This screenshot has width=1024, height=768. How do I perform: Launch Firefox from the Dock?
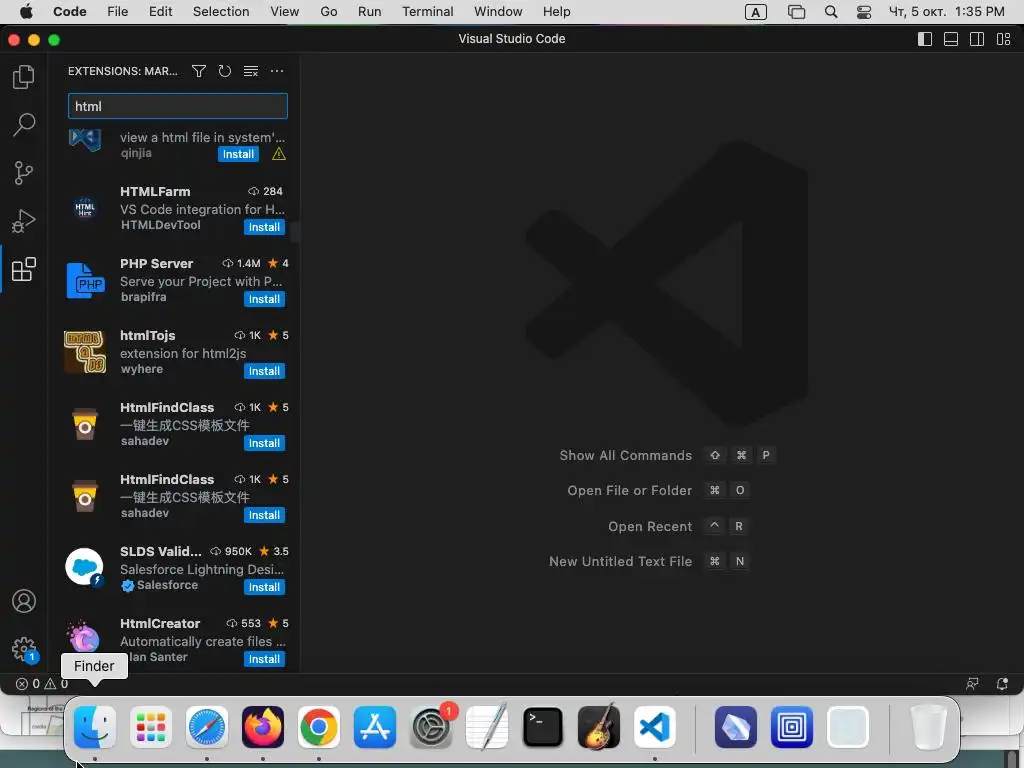pyautogui.click(x=263, y=727)
